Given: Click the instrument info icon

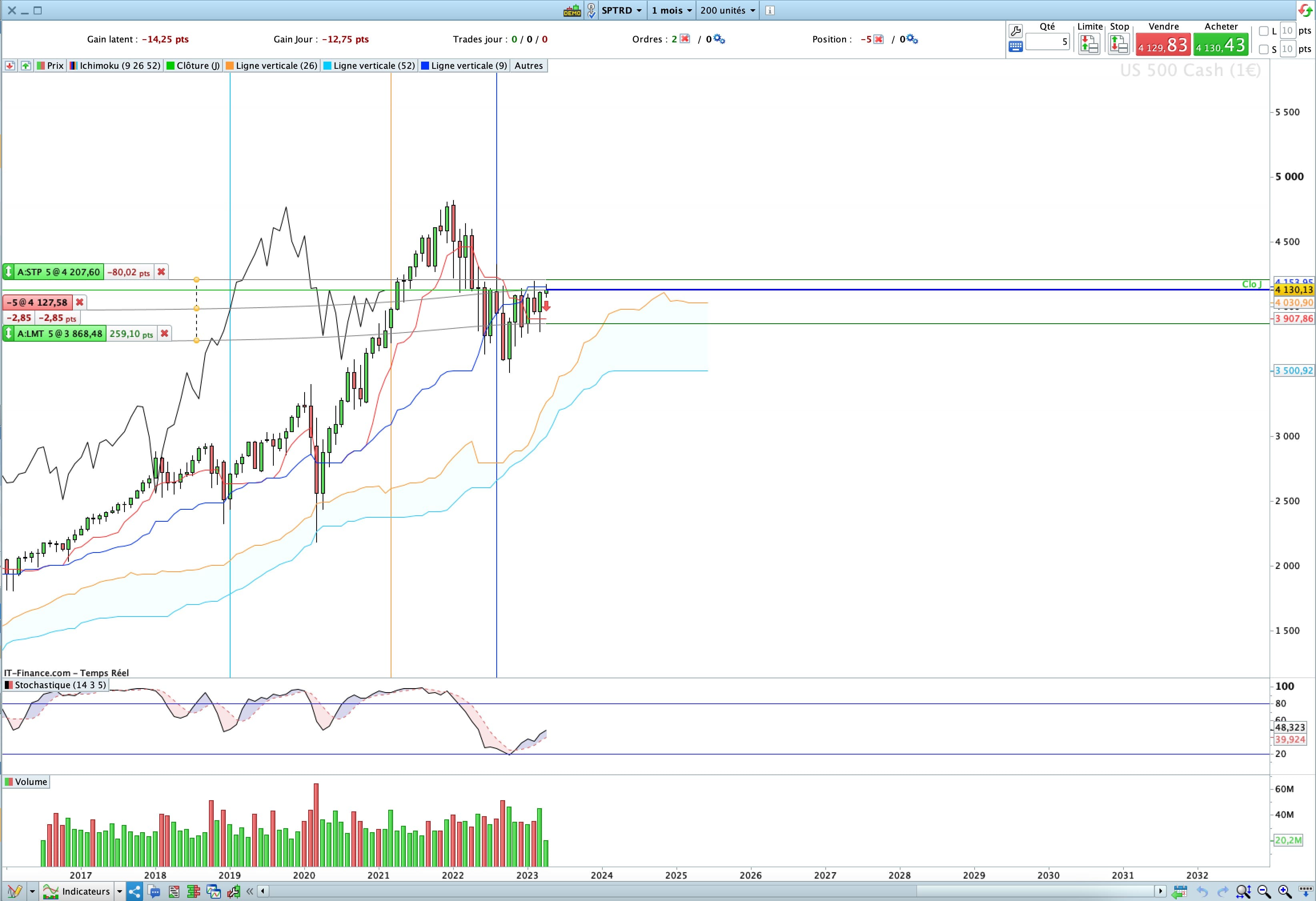Looking at the screenshot, I should point(770,10).
